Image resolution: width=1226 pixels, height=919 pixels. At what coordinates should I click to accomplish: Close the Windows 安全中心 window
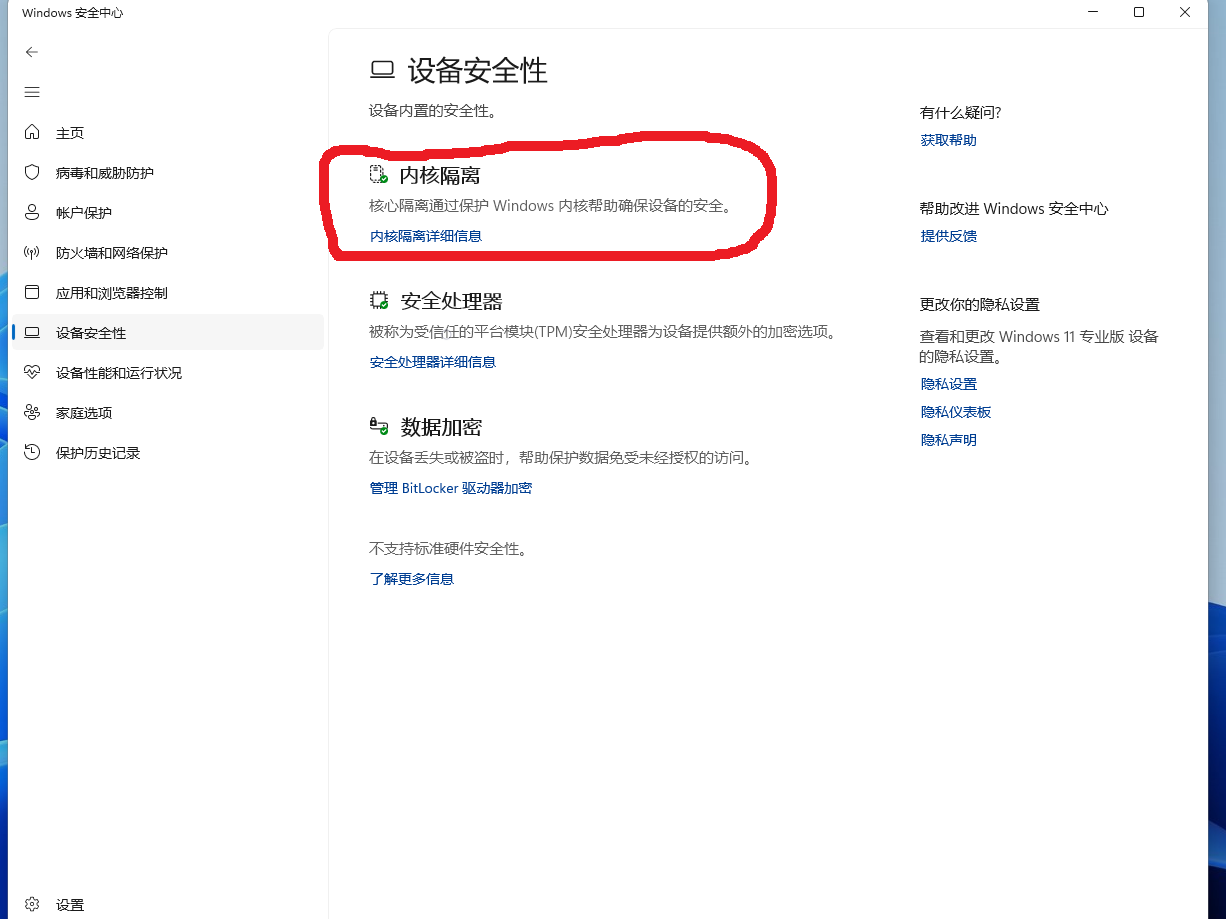pos(1185,13)
